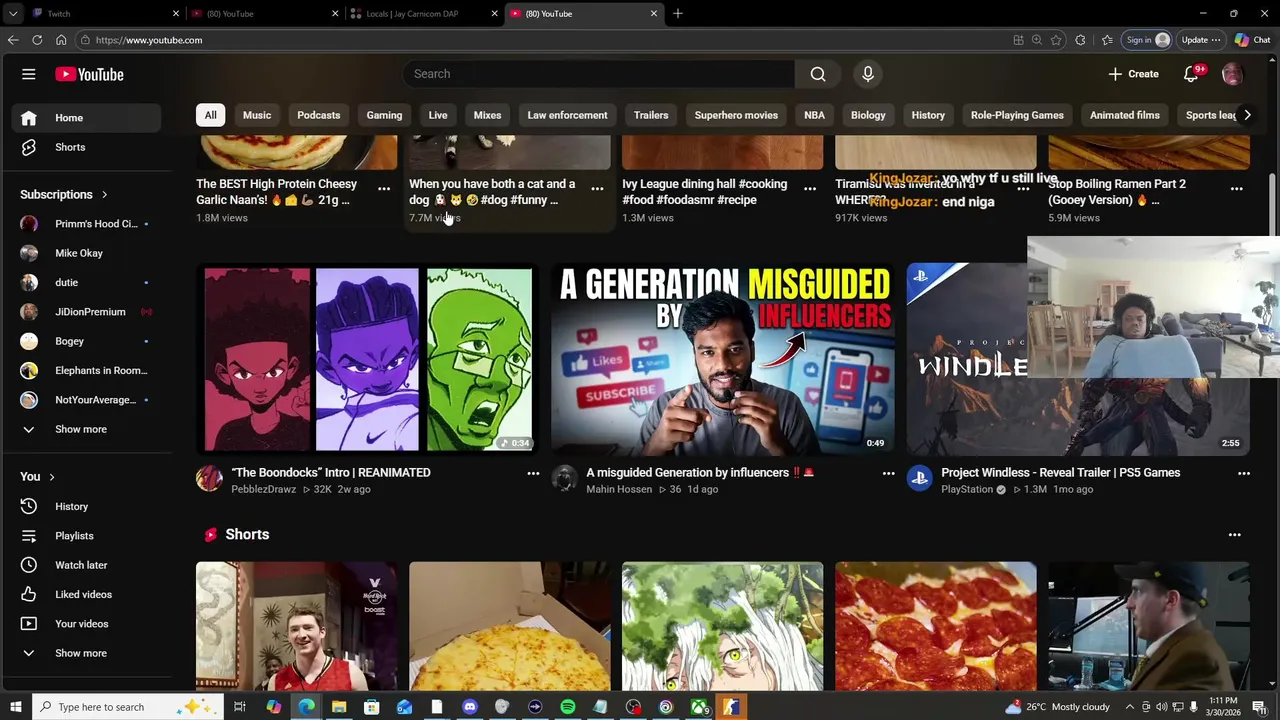Select the Gaming filter chip
The width and height of the screenshot is (1280, 720).
(x=384, y=115)
